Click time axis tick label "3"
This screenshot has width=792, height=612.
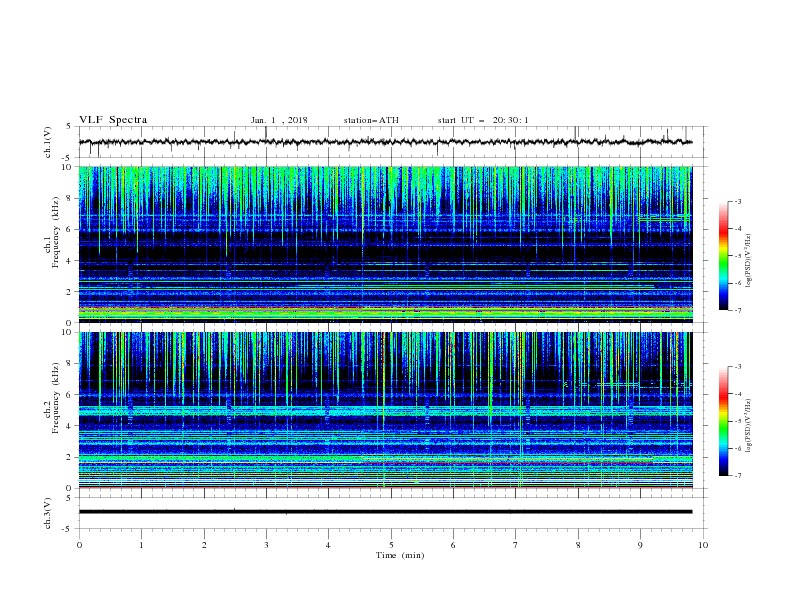pos(266,545)
